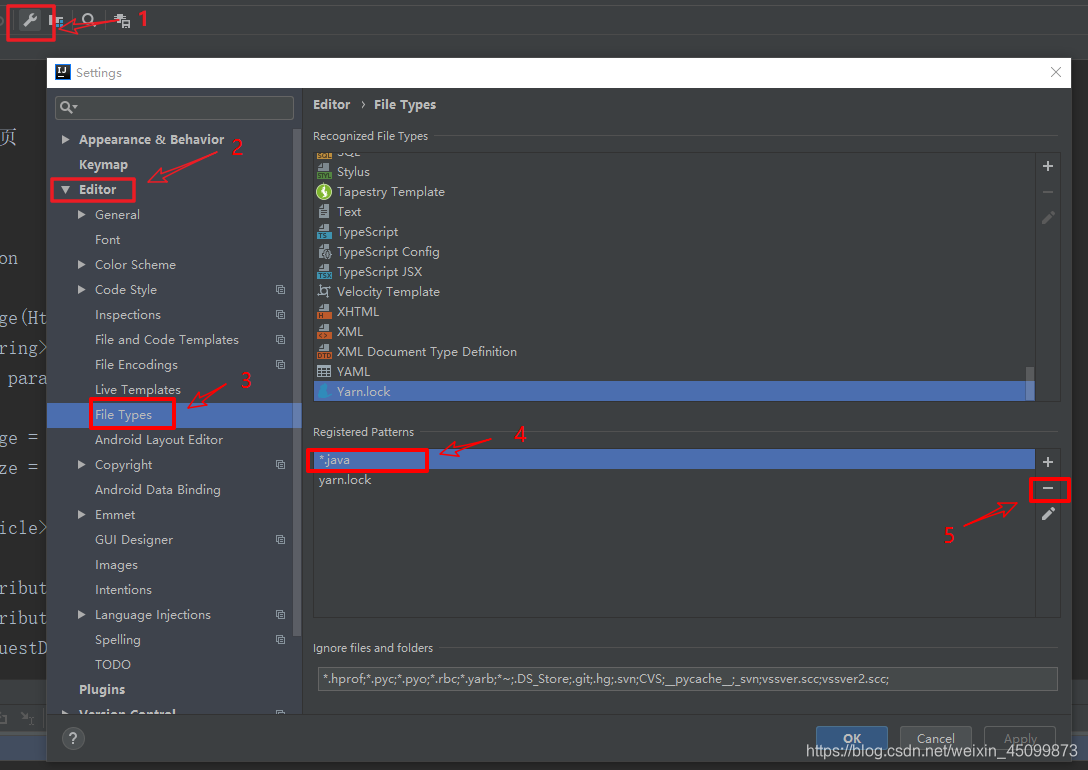Image resolution: width=1088 pixels, height=770 pixels.
Task: Expand the Color Scheme subtree
Action: click(x=82, y=265)
